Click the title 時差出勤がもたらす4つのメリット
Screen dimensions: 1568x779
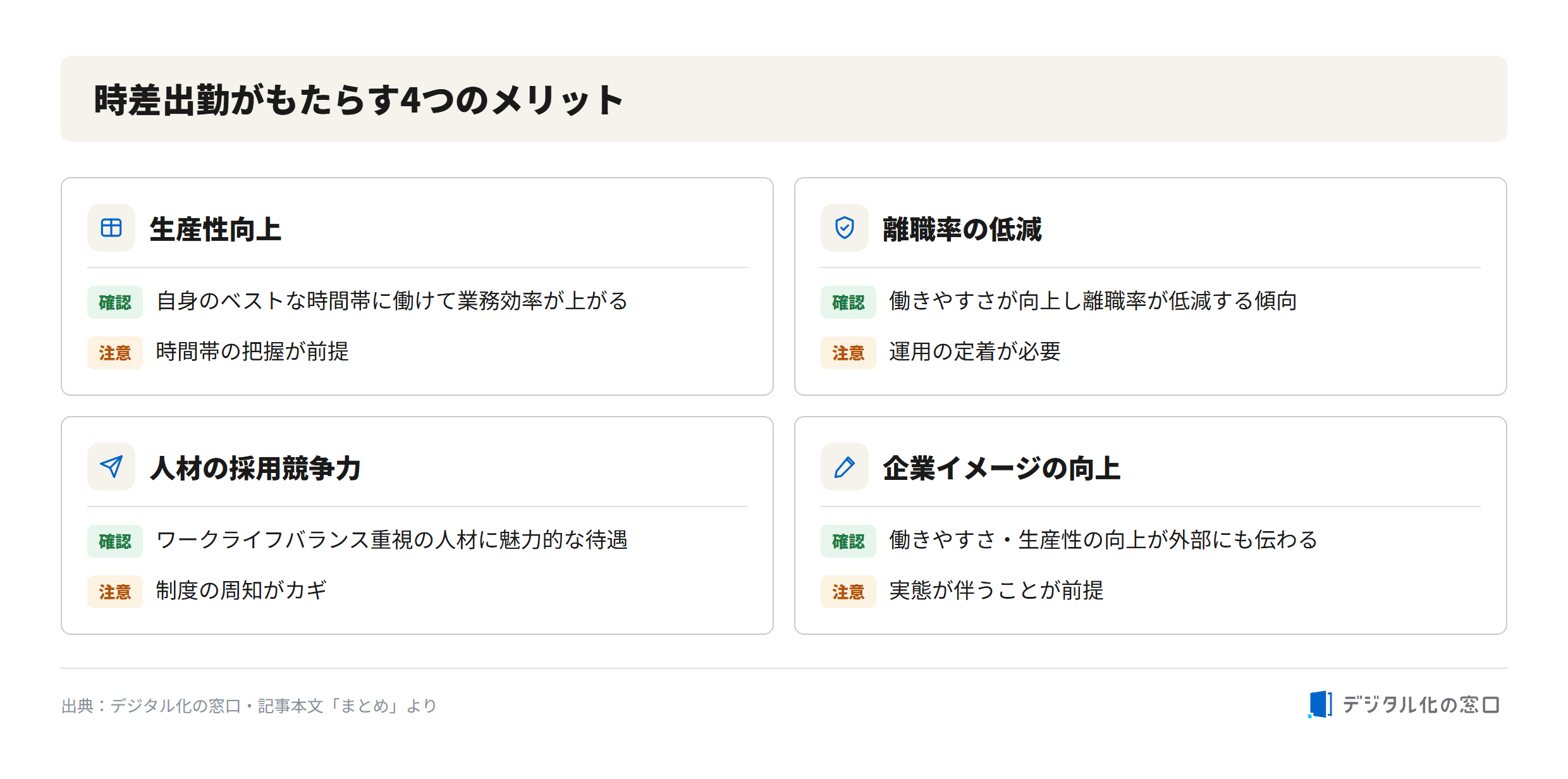pyautogui.click(x=358, y=100)
